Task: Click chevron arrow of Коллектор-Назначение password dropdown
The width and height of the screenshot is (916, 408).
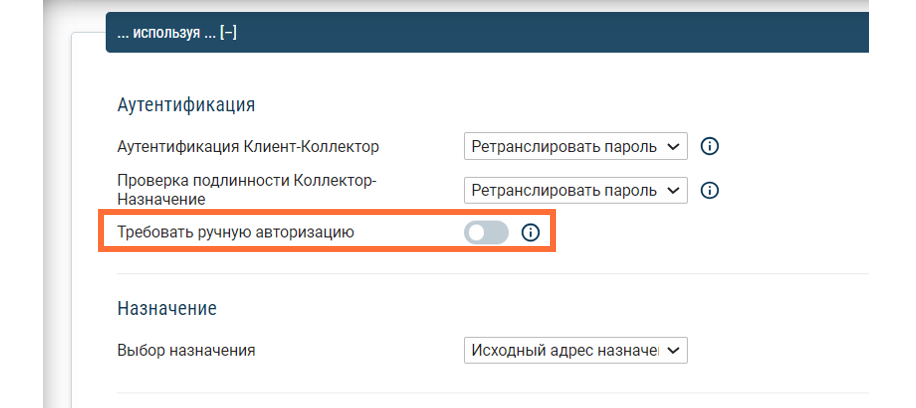Action: click(673, 190)
